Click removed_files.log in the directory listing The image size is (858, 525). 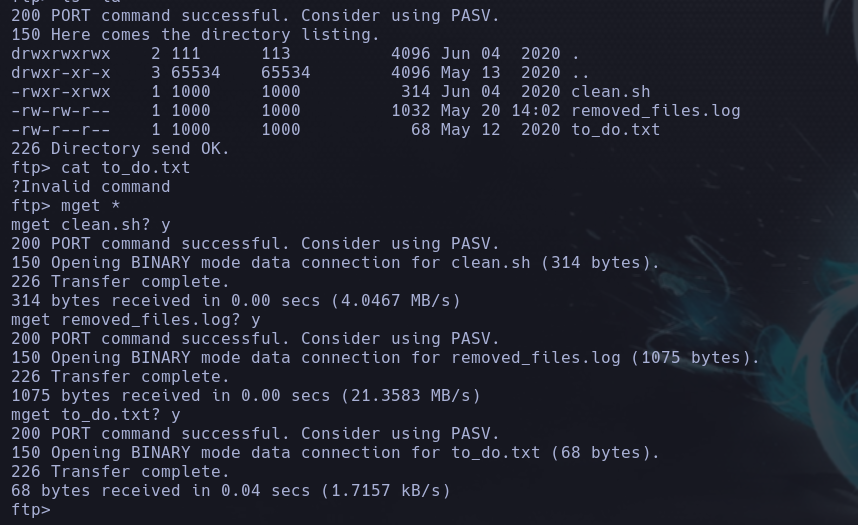coord(656,111)
